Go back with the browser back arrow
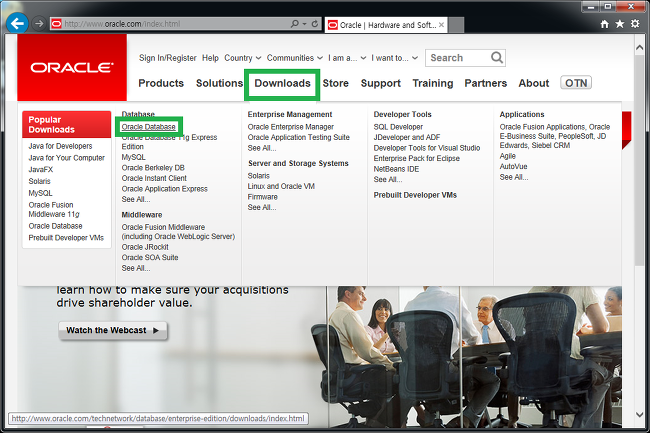650x433 pixels. [x=17, y=24]
